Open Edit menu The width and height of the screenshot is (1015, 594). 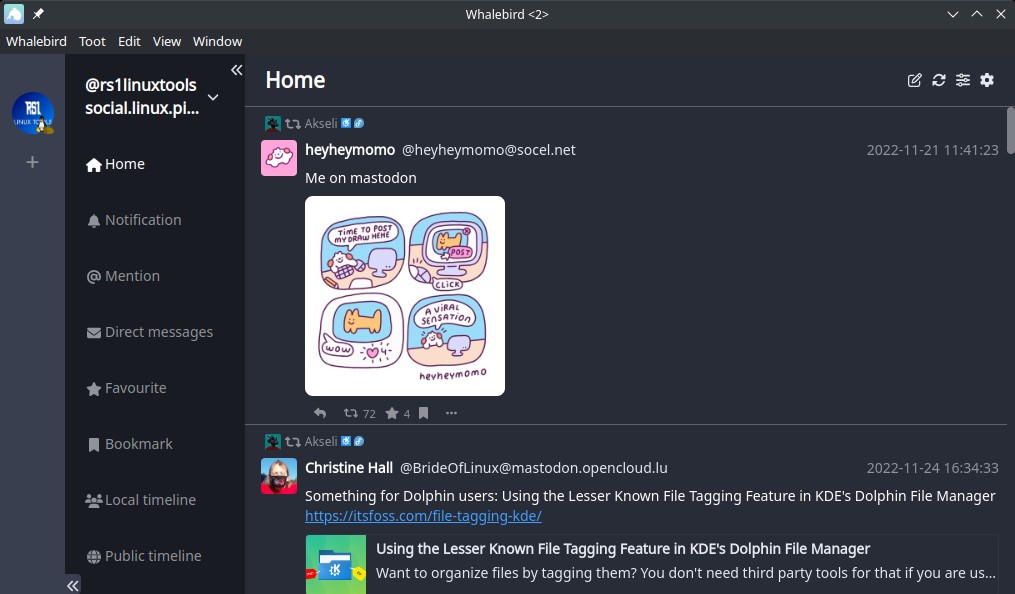[x=129, y=41]
